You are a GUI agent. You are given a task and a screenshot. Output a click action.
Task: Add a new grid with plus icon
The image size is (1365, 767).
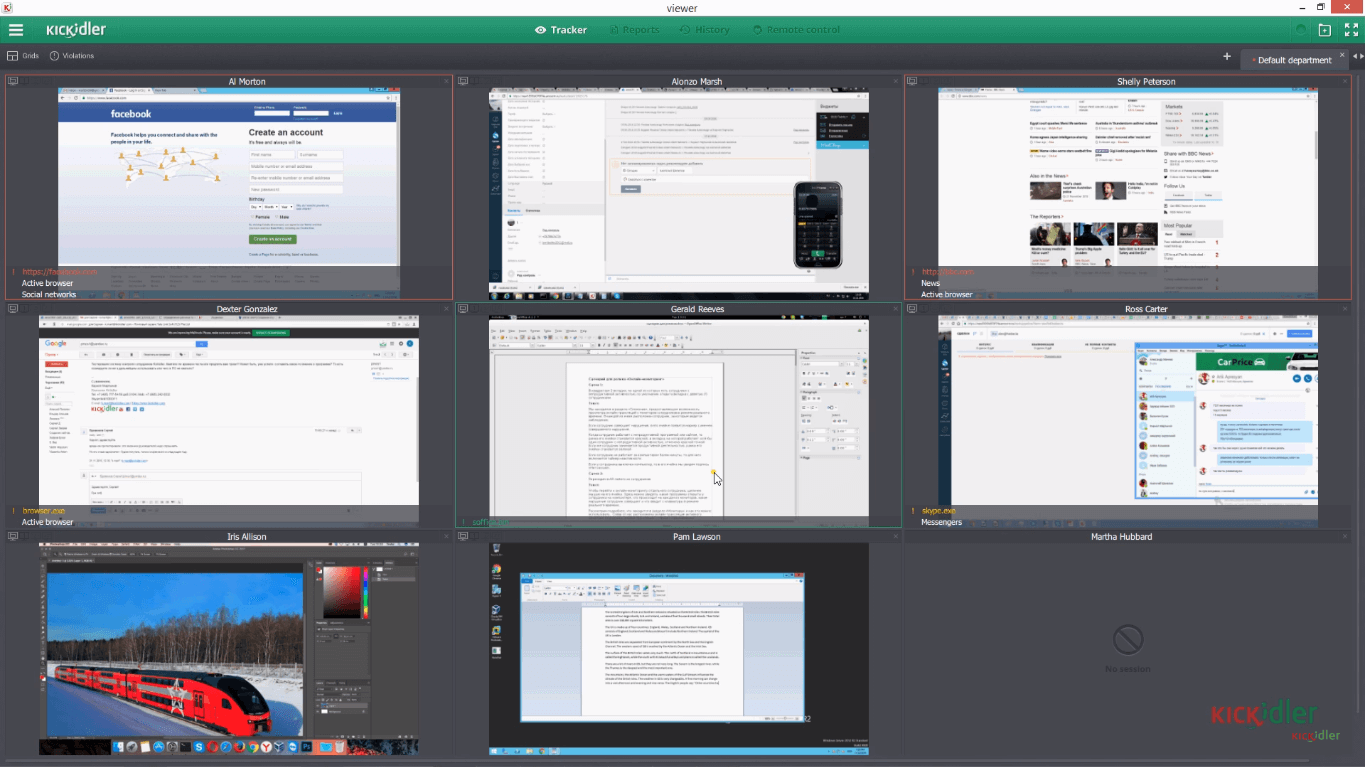(x=1227, y=57)
